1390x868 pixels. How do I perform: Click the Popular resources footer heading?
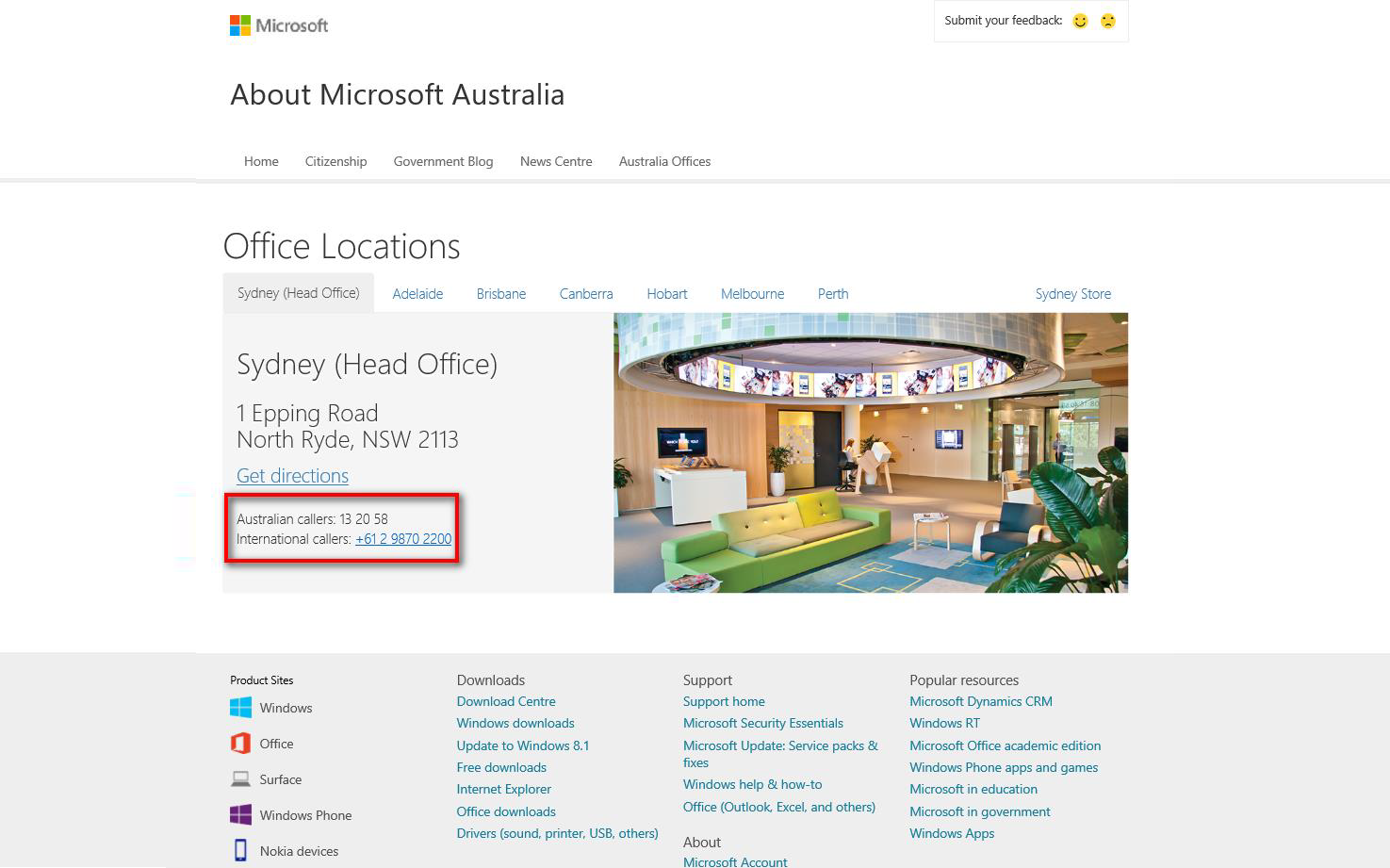tap(964, 680)
